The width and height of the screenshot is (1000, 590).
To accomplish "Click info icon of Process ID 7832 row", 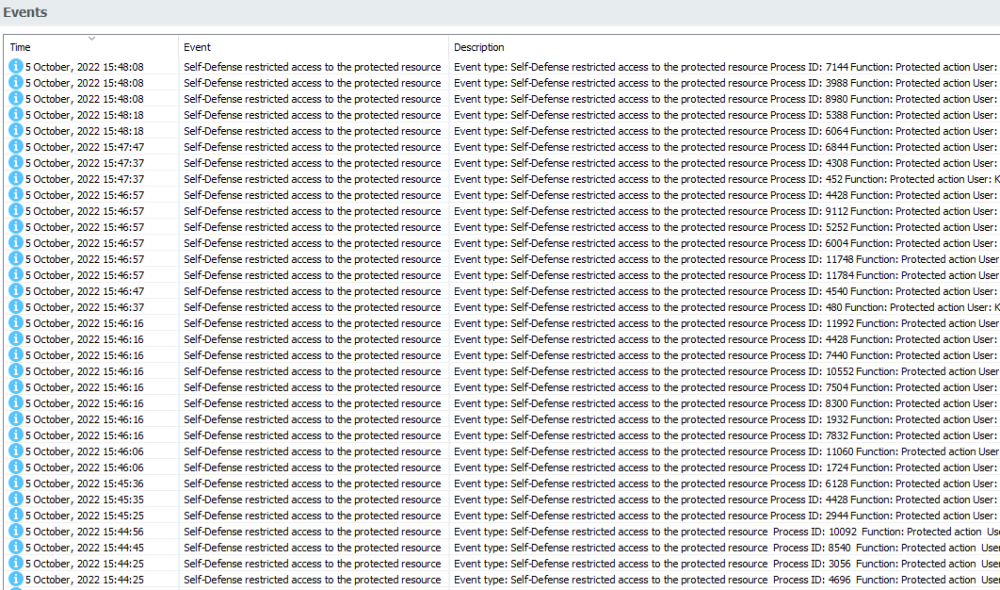I will (x=16, y=435).
